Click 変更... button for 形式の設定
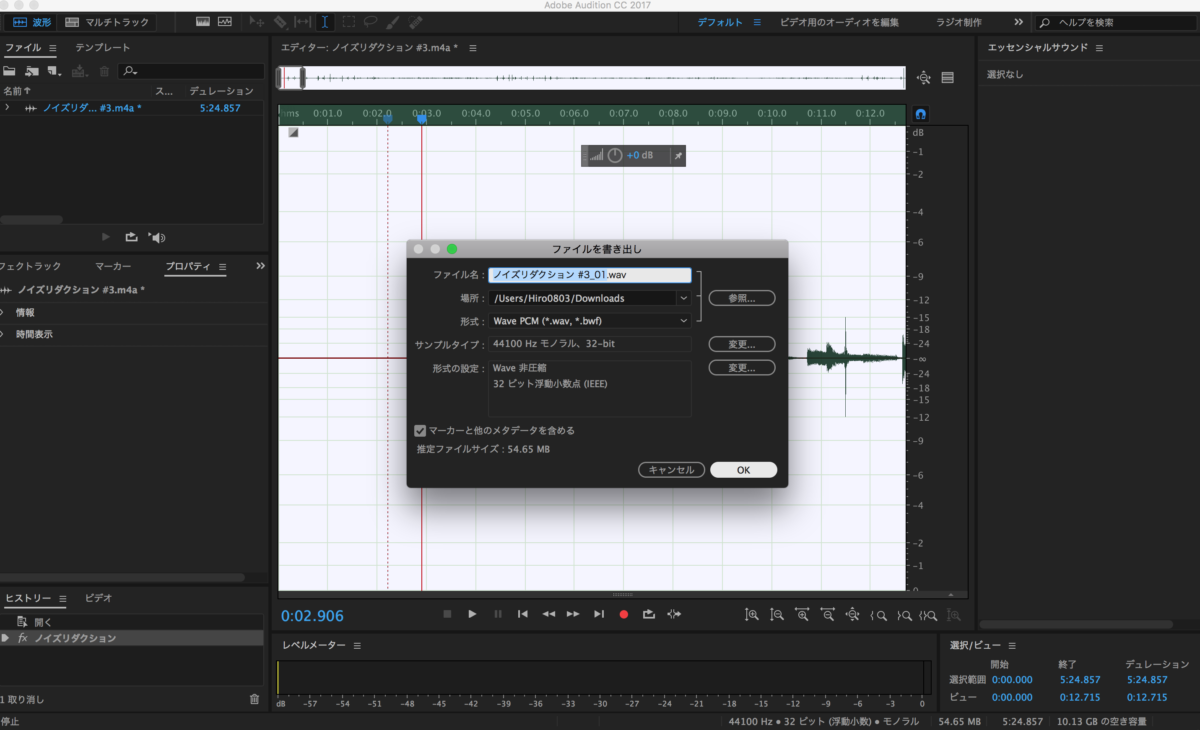This screenshot has width=1200, height=730. coord(742,368)
